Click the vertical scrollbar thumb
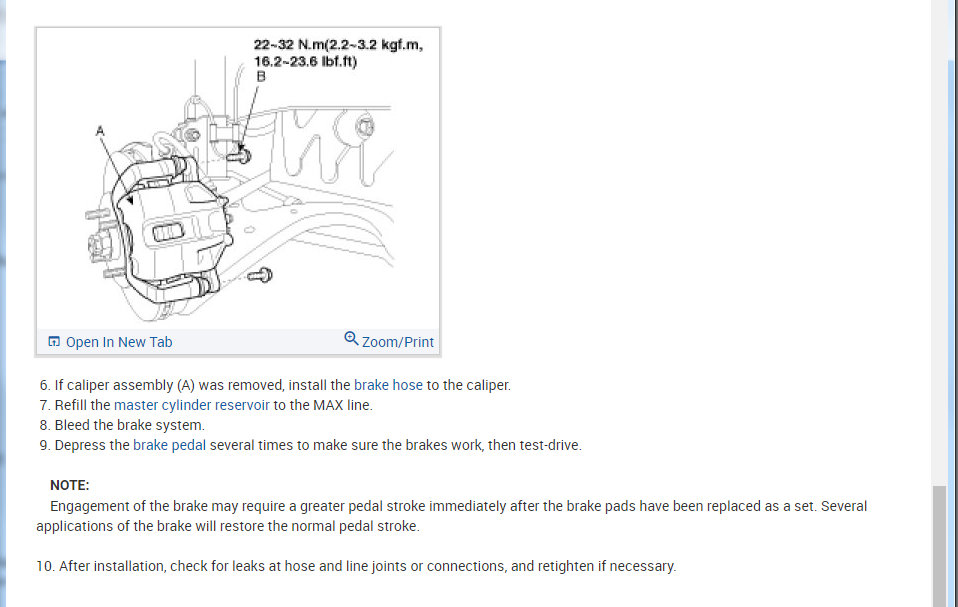Screen dimensions: 958x607 (939, 546)
